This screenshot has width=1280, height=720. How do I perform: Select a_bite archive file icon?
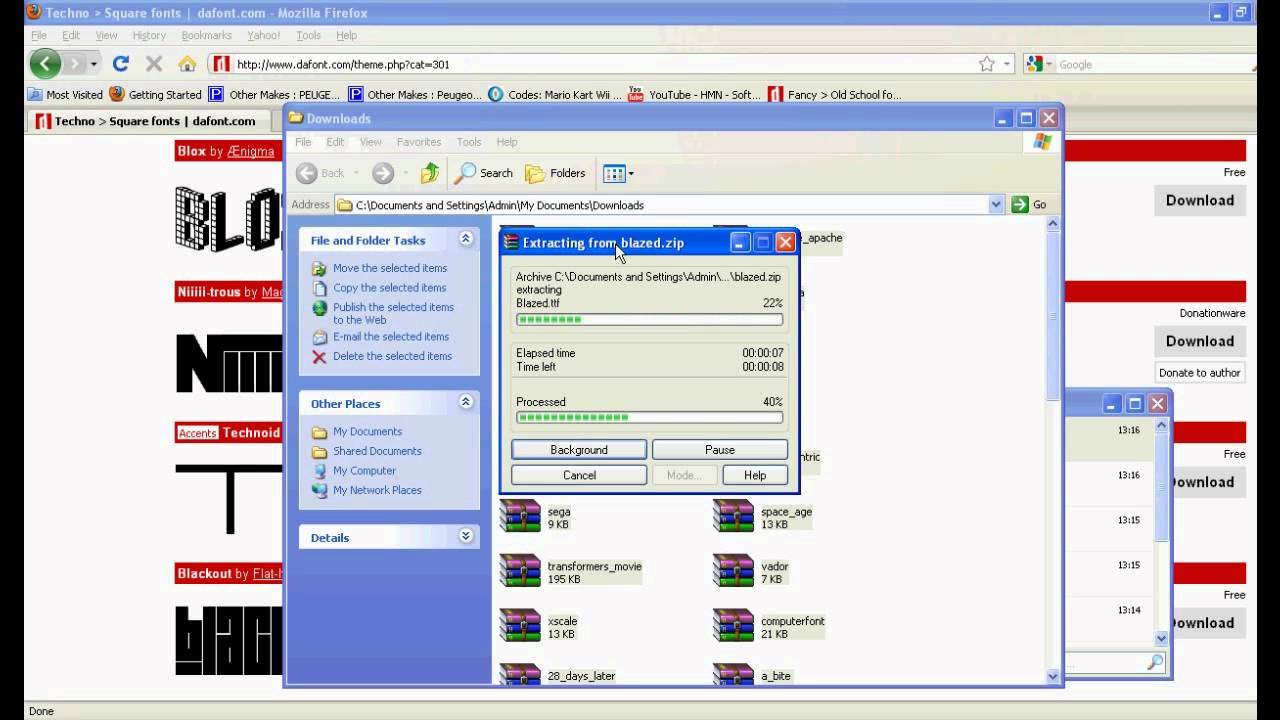click(733, 673)
